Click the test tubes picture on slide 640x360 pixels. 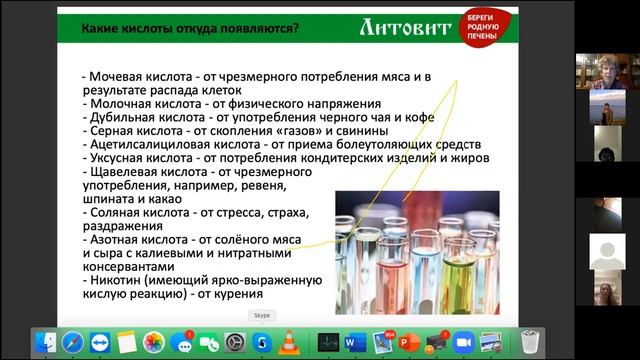pos(417,253)
